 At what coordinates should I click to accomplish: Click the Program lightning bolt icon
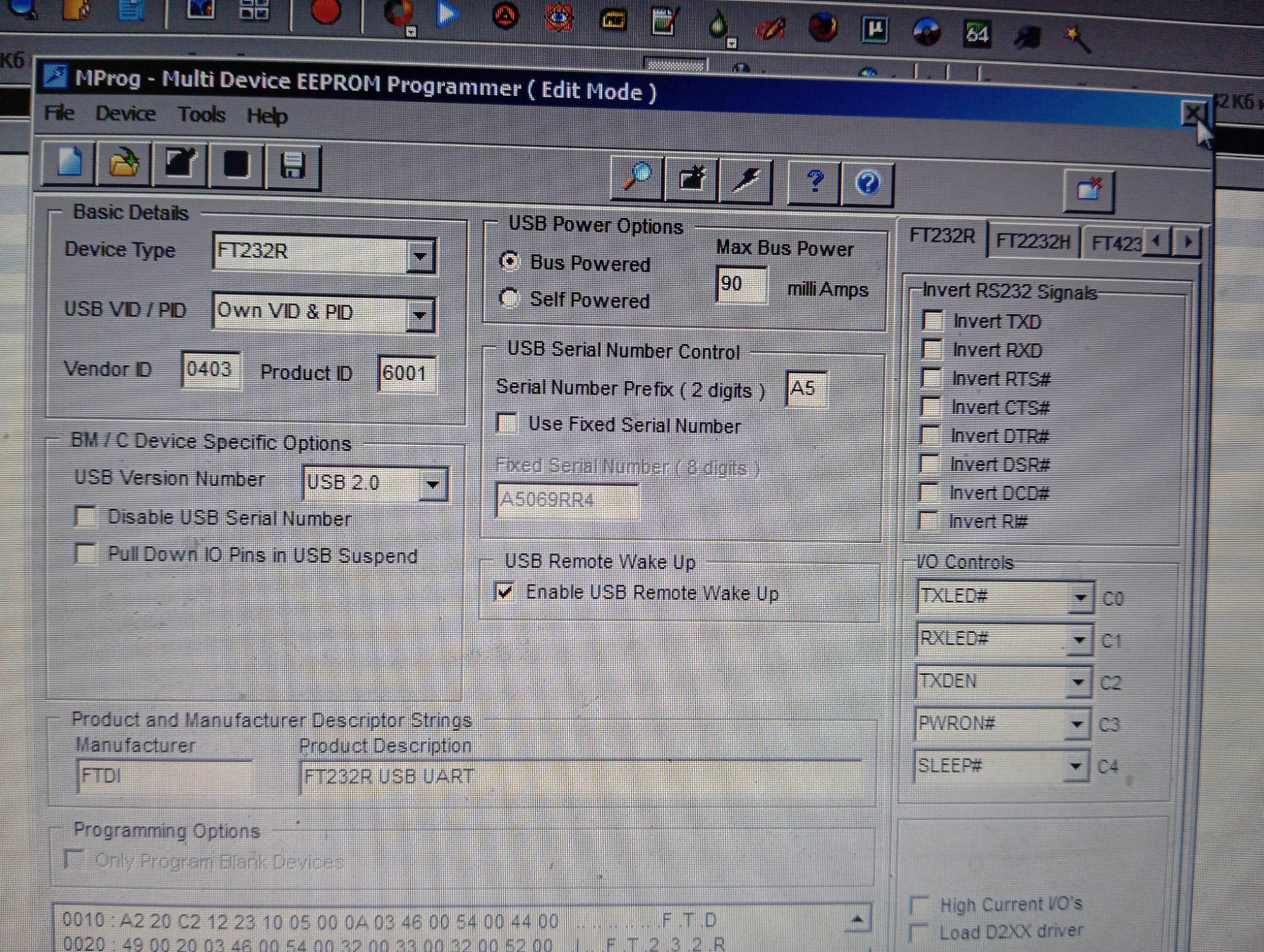[746, 181]
